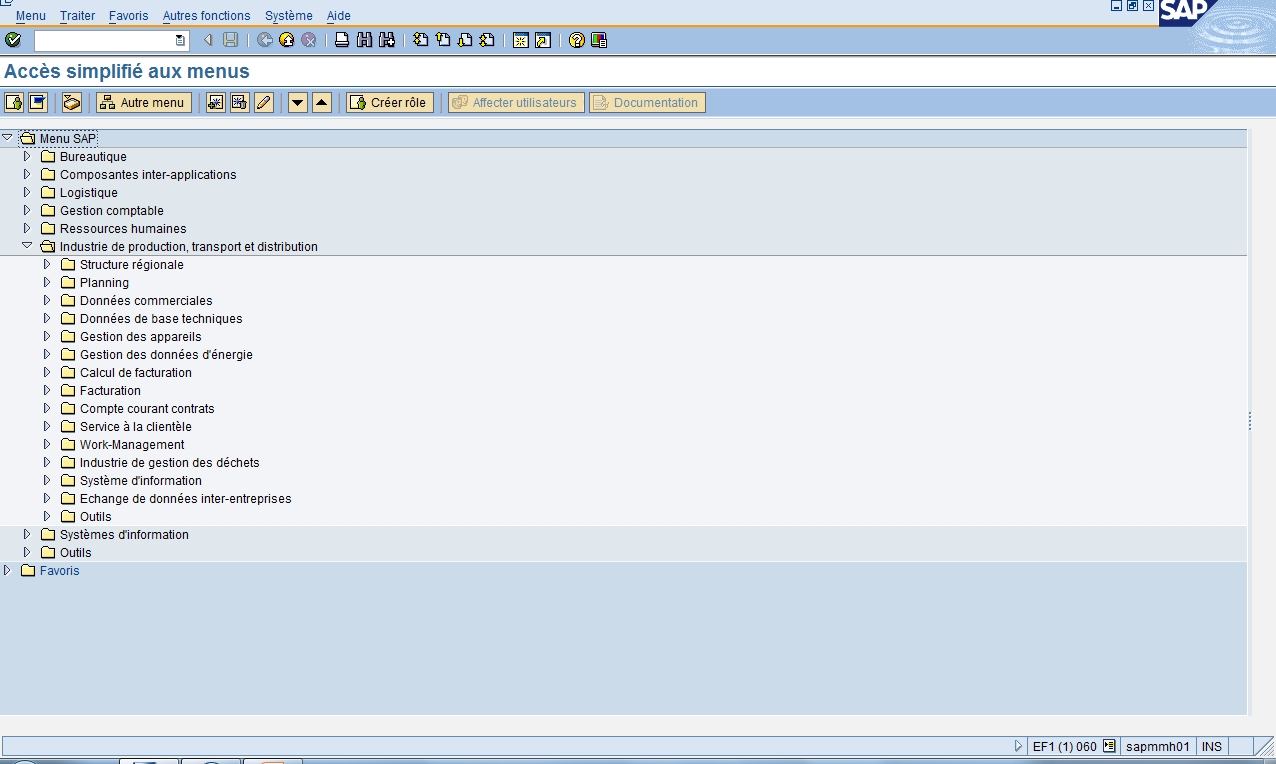The height and width of the screenshot is (764, 1276).
Task: Expand the Bureautique folder
Action: coord(27,156)
